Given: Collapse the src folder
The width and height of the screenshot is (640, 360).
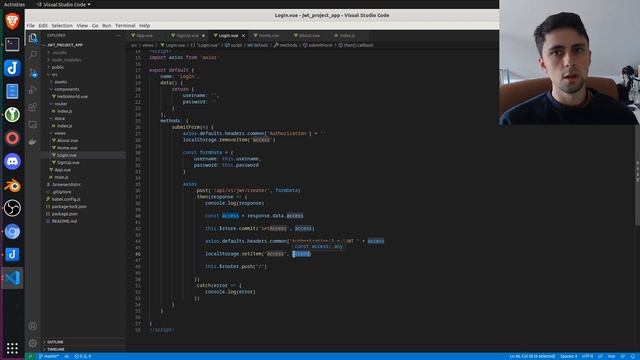Looking at the screenshot, I should pyautogui.click(x=54, y=74).
